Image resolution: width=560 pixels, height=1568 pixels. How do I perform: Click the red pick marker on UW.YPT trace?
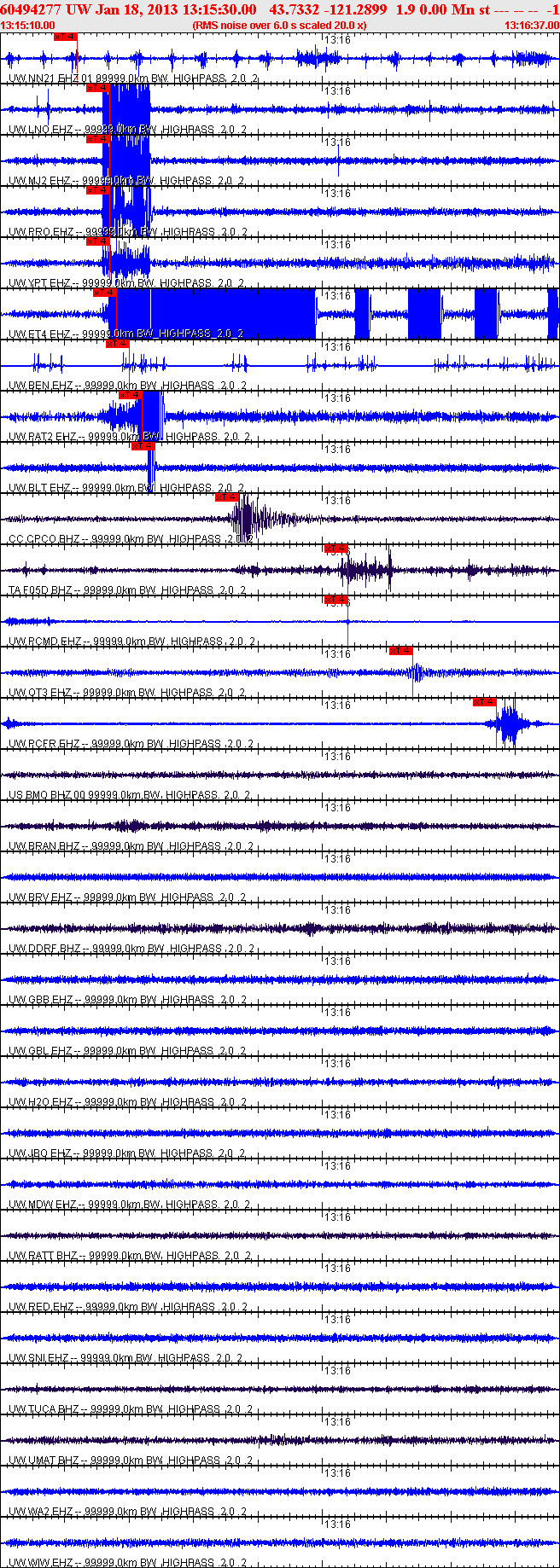click(98, 241)
